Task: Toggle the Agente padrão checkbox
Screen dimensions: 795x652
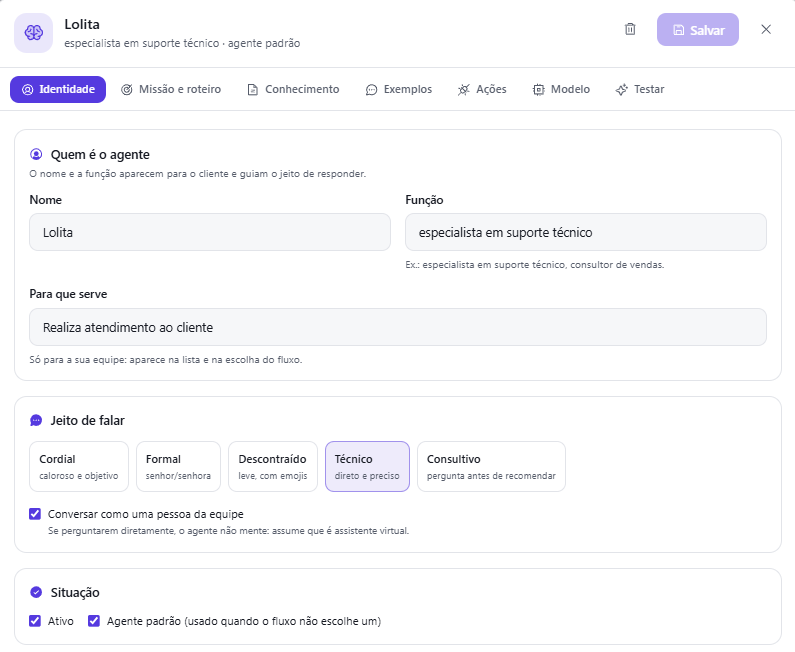Action: (94, 621)
